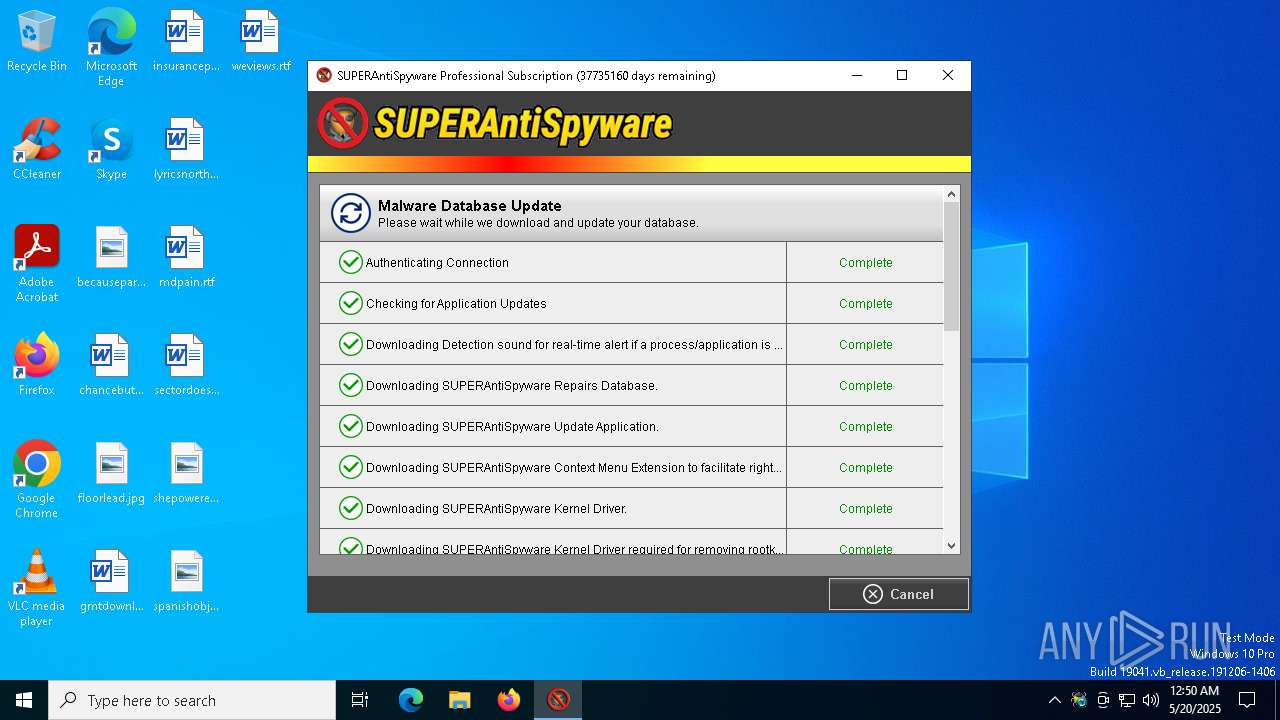Click the volume icon in system tray
The width and height of the screenshot is (1280, 720).
click(x=1151, y=700)
